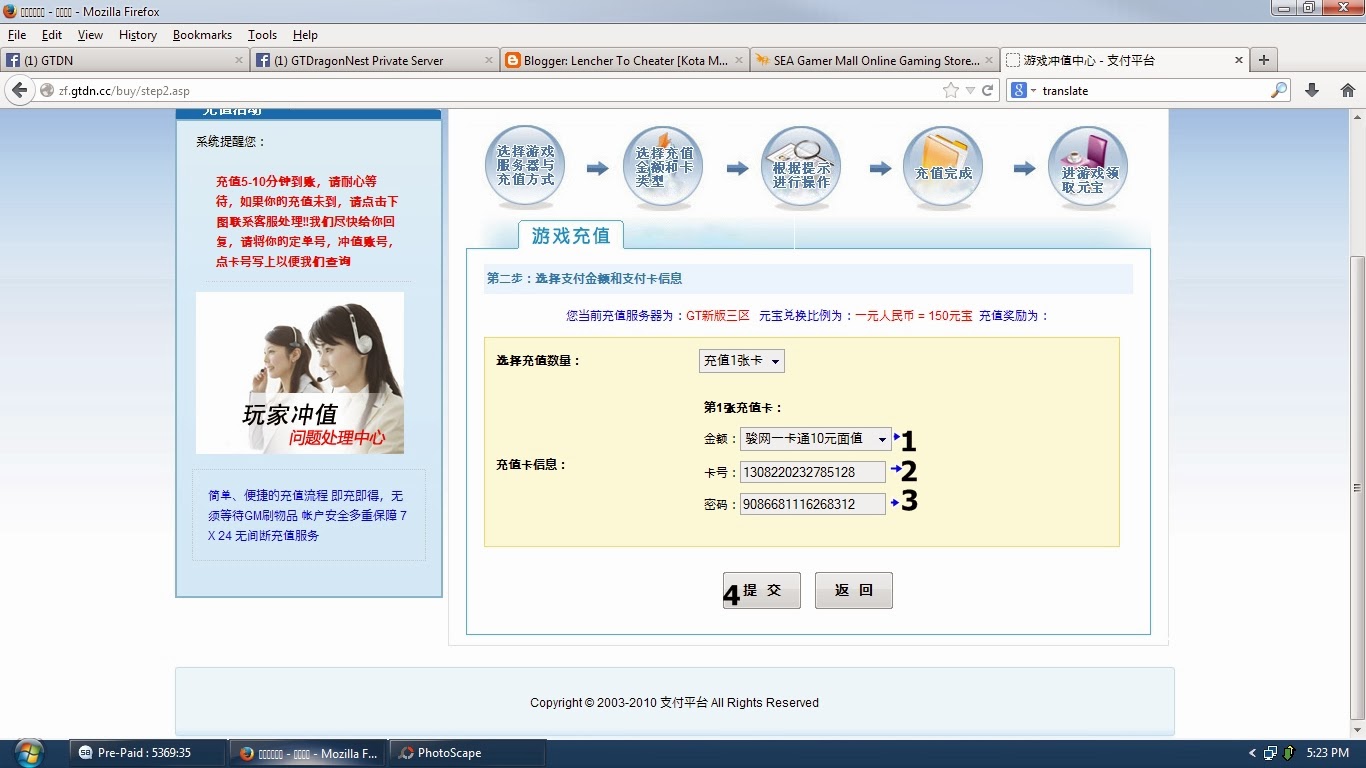The width and height of the screenshot is (1366, 768).
Task: Click the search magnifier icon
Action: pos(1279,90)
